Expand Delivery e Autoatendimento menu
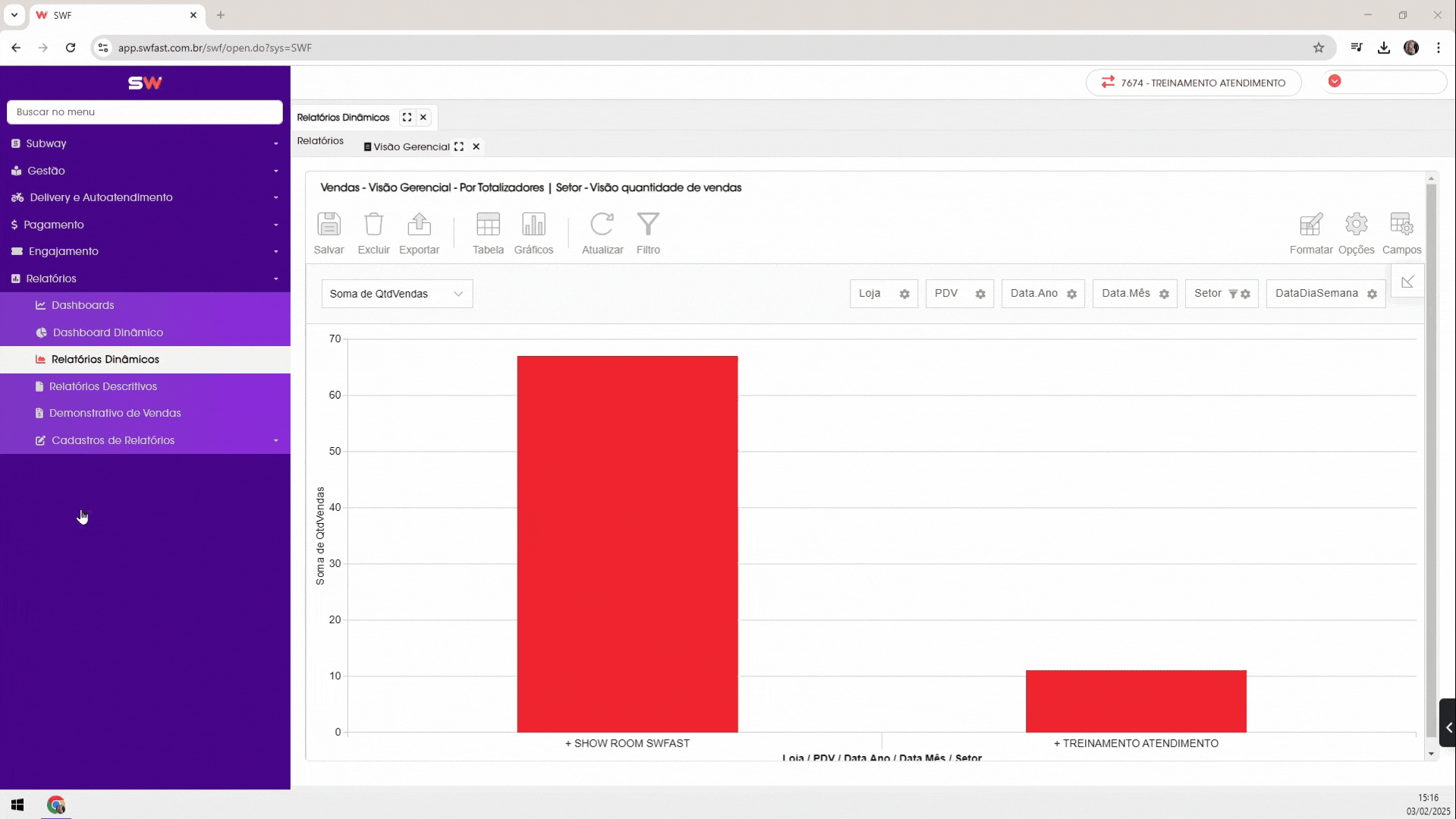The height and width of the screenshot is (819, 1456). 145,197
